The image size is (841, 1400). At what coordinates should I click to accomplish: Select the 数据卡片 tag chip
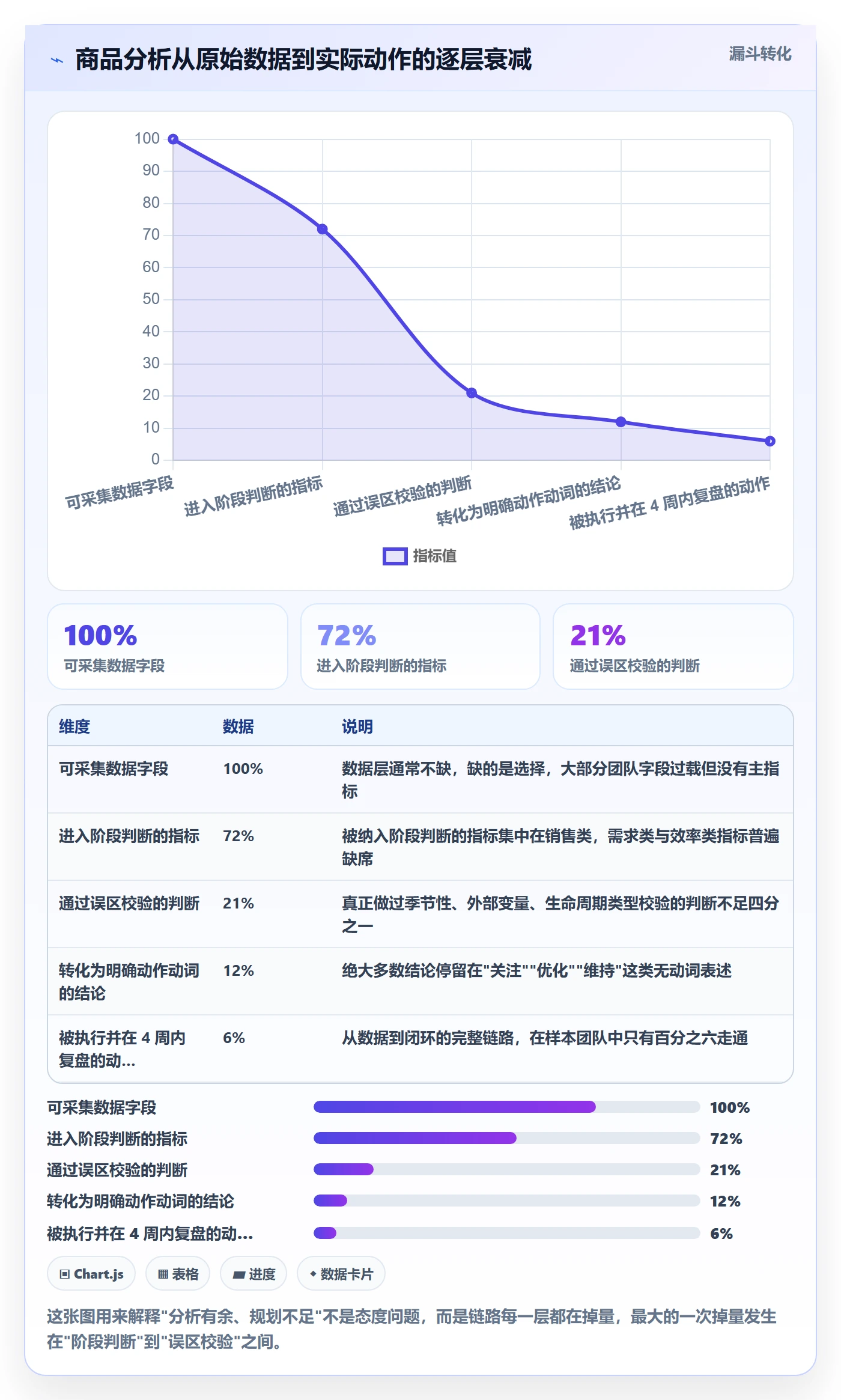coord(341,1274)
